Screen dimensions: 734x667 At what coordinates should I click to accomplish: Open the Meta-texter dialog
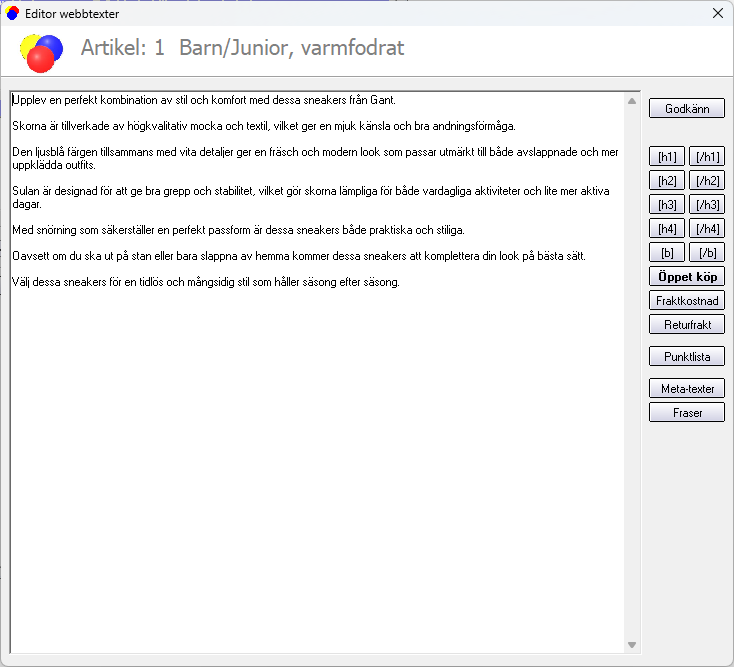coord(687,388)
